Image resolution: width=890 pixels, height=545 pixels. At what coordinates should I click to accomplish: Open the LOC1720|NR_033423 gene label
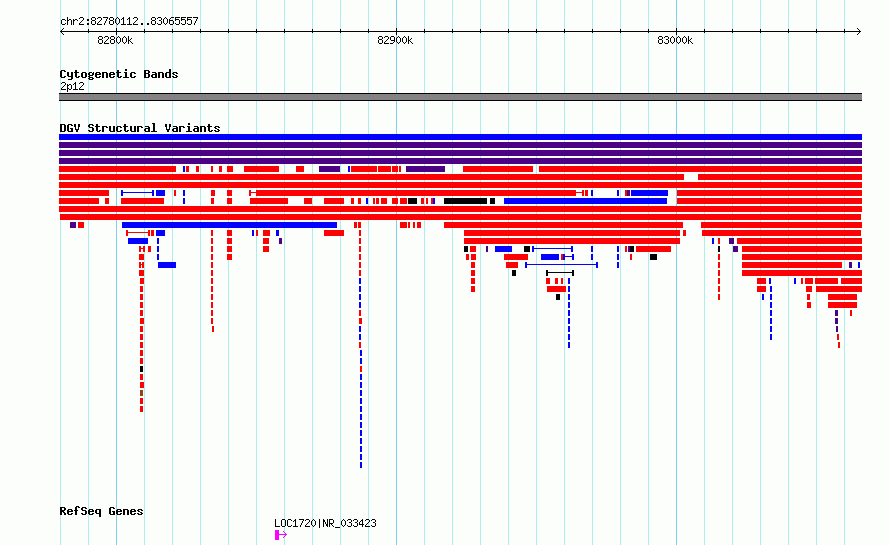(325, 523)
